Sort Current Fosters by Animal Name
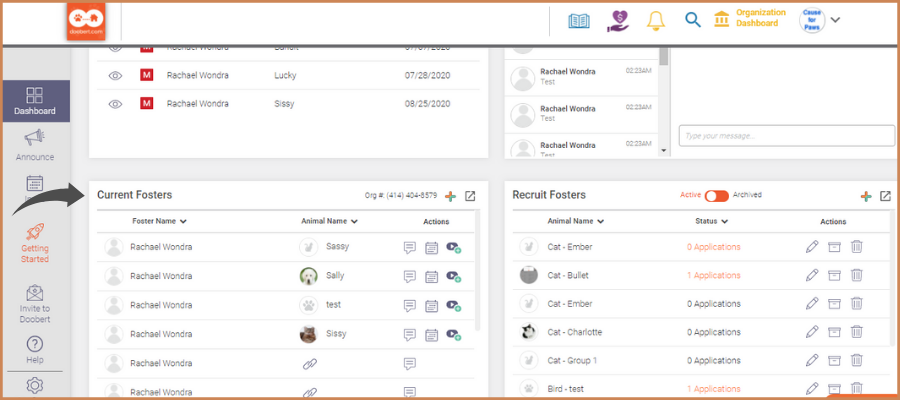The image size is (900, 400). (x=329, y=221)
